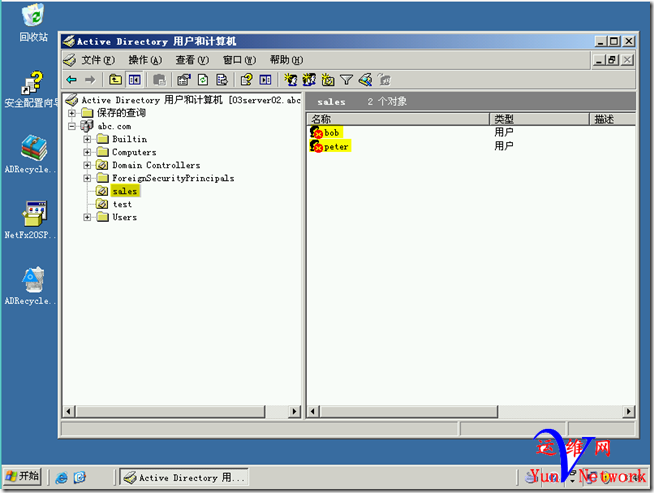Click the Refresh toolbar icon

click(x=203, y=80)
